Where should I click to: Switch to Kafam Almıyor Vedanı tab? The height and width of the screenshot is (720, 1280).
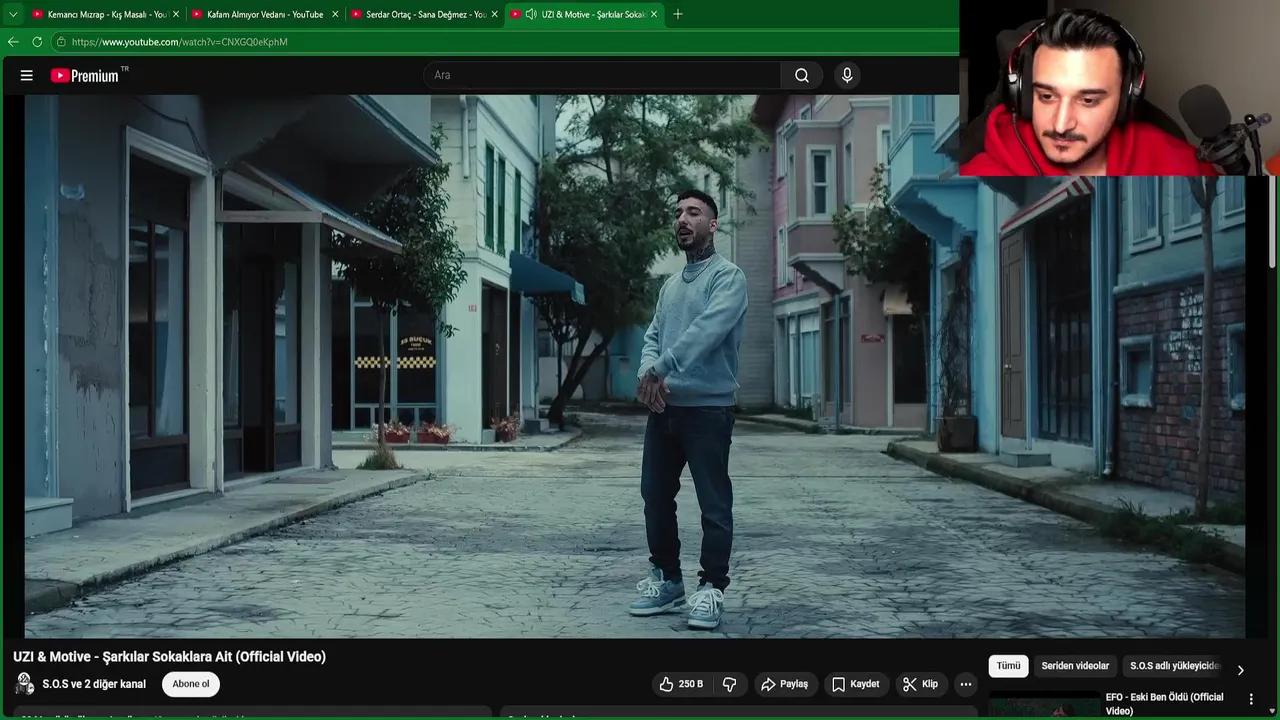click(265, 14)
